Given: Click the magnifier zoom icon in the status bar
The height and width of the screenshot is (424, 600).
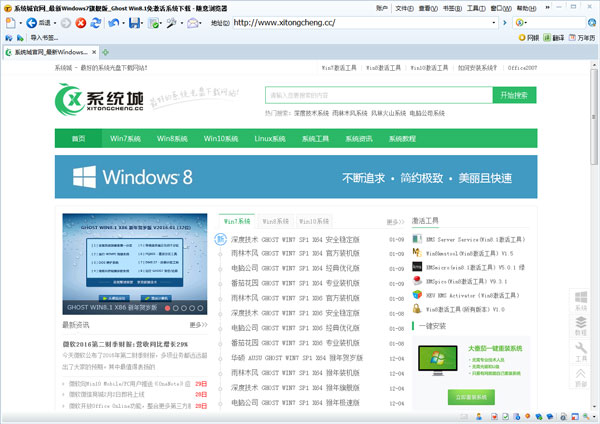Looking at the screenshot, I should 586,416.
